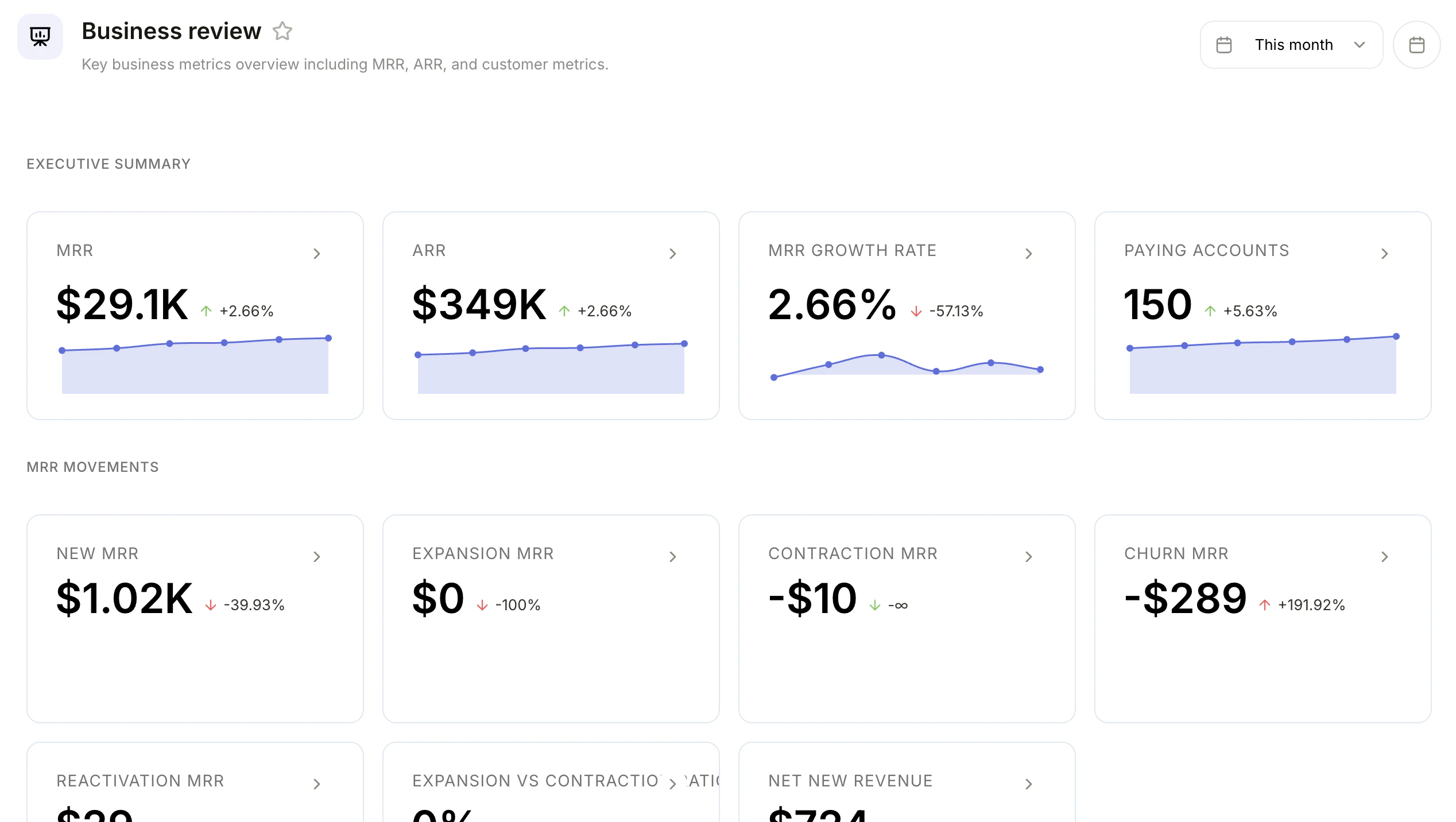Click the calendar icon inside the date selector
Viewport: 1456px width, 822px height.
click(x=1224, y=44)
